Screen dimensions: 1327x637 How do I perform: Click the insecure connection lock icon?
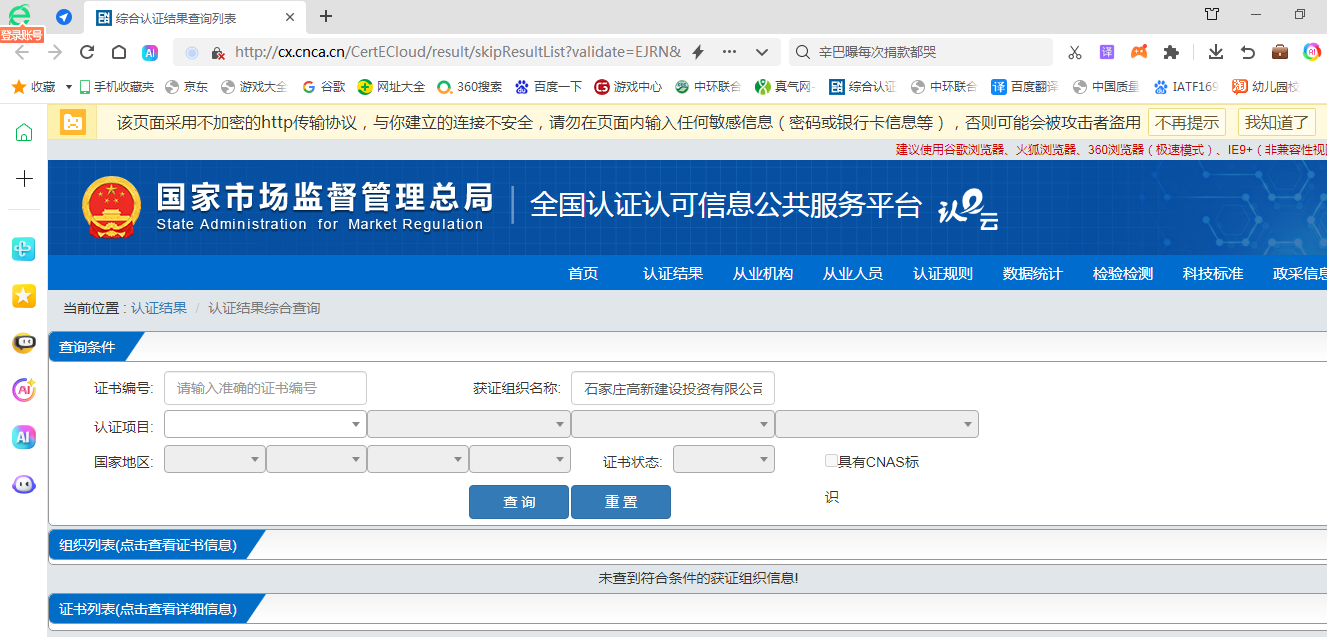217,52
